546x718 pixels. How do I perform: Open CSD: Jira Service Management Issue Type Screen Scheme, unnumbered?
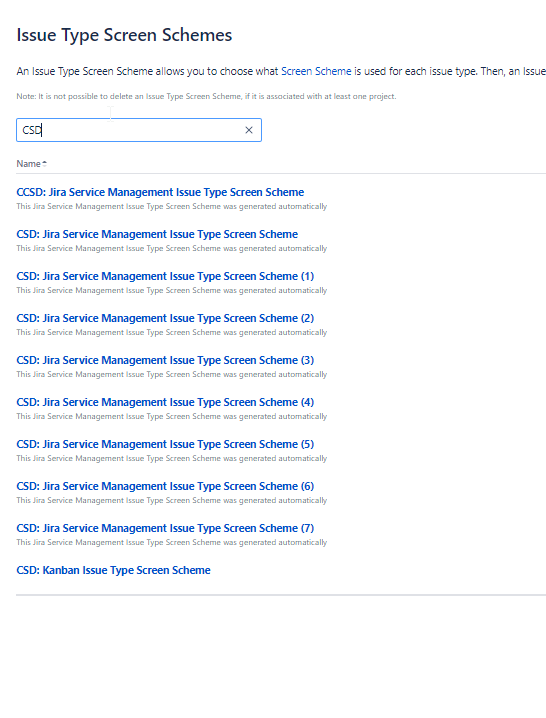[x=157, y=234]
